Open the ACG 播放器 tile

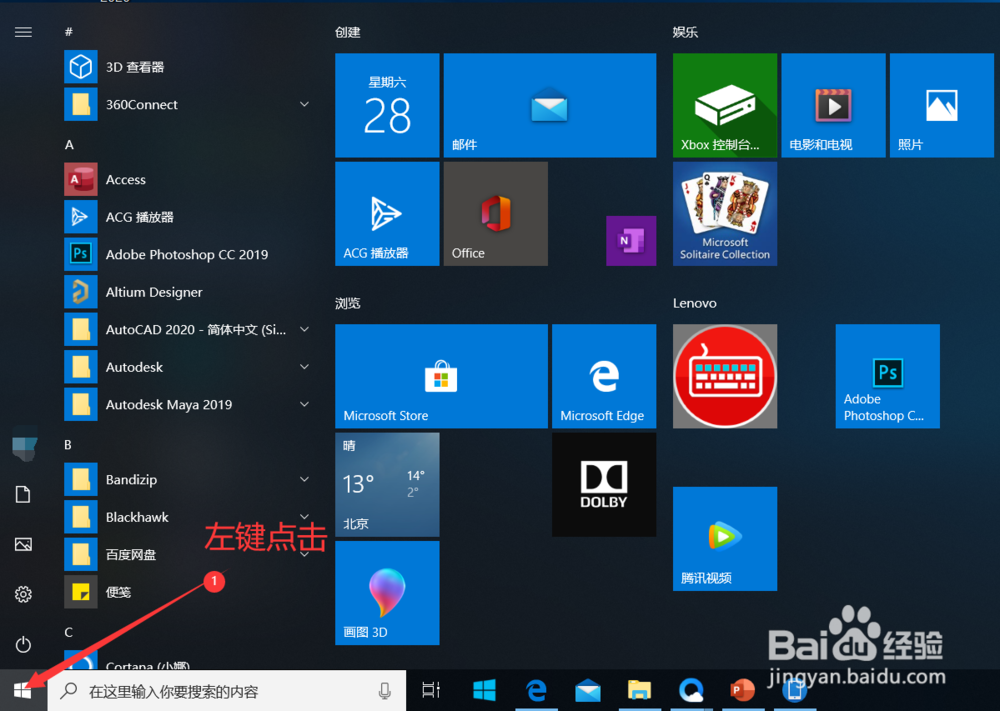[x=387, y=214]
